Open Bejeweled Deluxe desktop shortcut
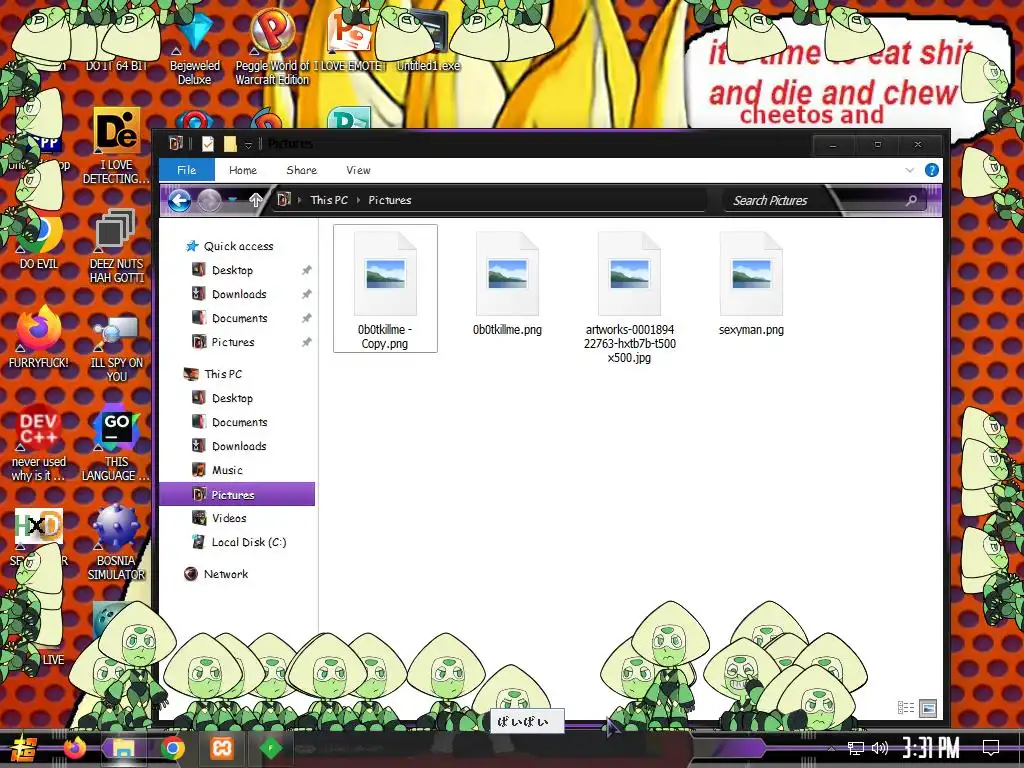Viewport: 1024px width, 768px height. [x=195, y=51]
